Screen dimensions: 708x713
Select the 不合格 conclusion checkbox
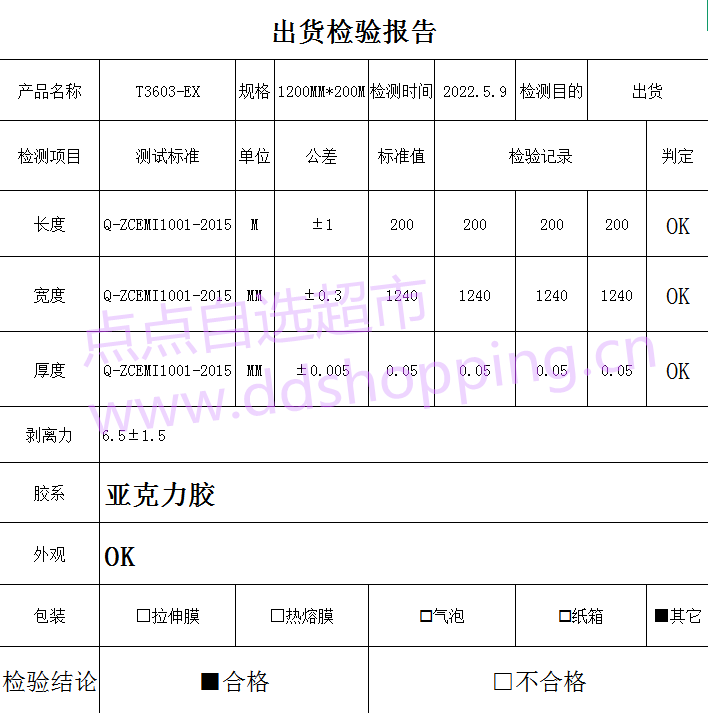(503, 682)
